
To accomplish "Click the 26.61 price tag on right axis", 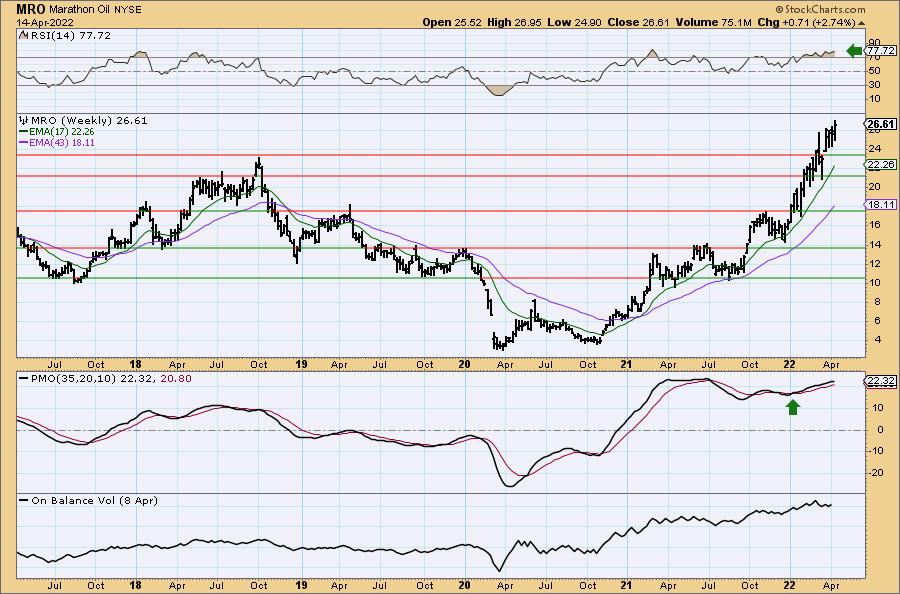I will click(x=880, y=124).
